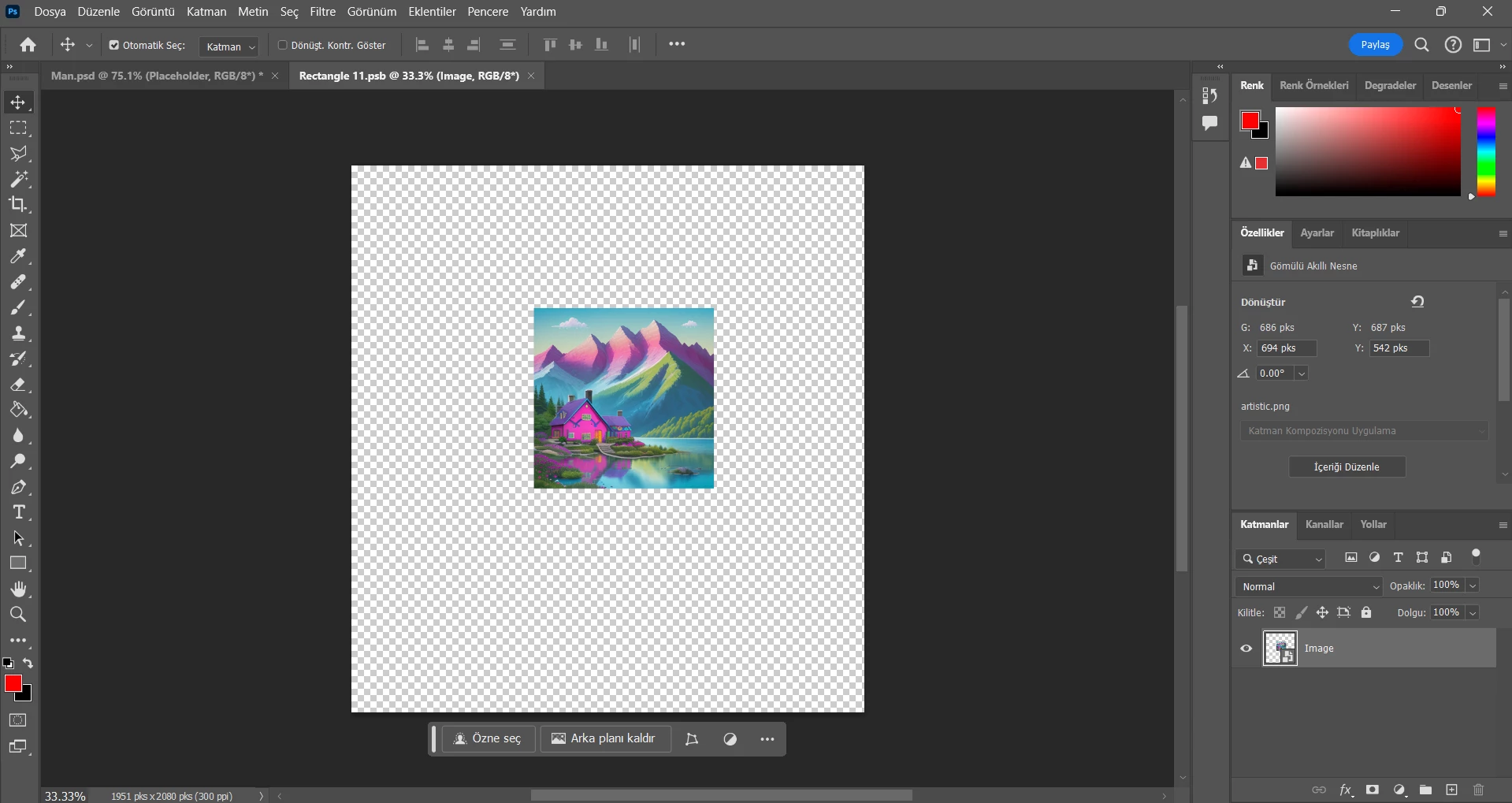
Task: Open the Normal blend mode dropdown
Action: pos(1309,586)
